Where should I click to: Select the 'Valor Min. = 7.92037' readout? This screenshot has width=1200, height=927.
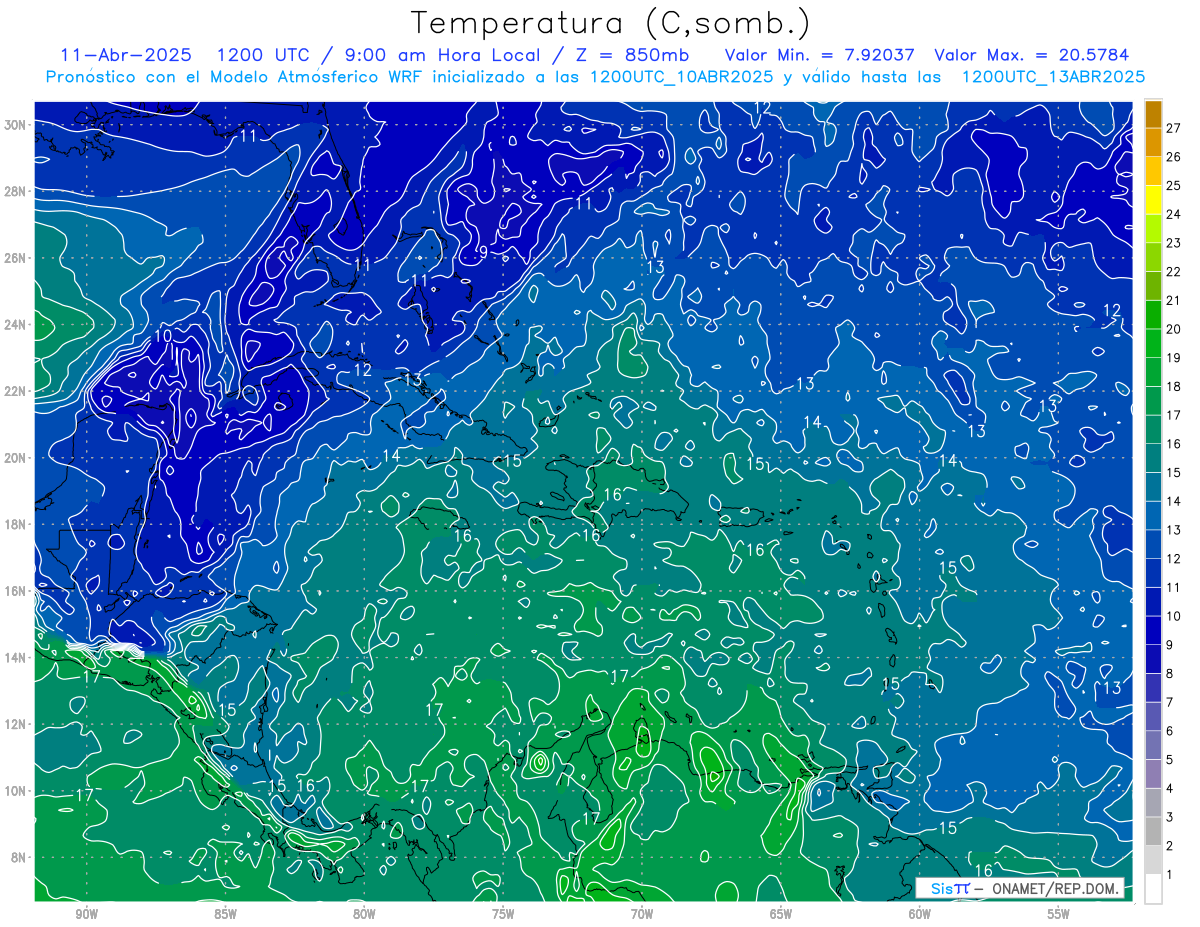pos(819,54)
